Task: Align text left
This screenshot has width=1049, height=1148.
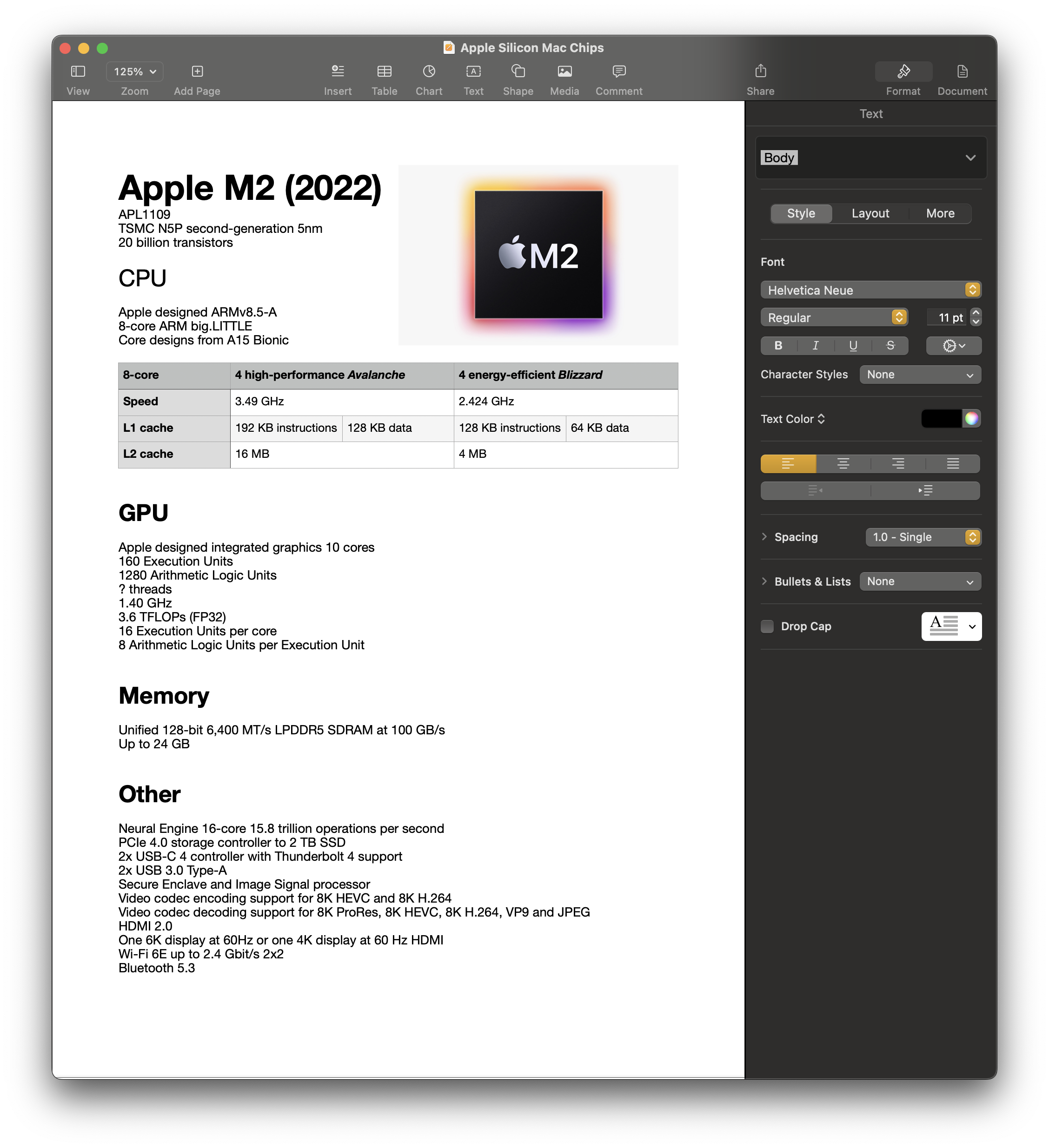Action: click(788, 463)
